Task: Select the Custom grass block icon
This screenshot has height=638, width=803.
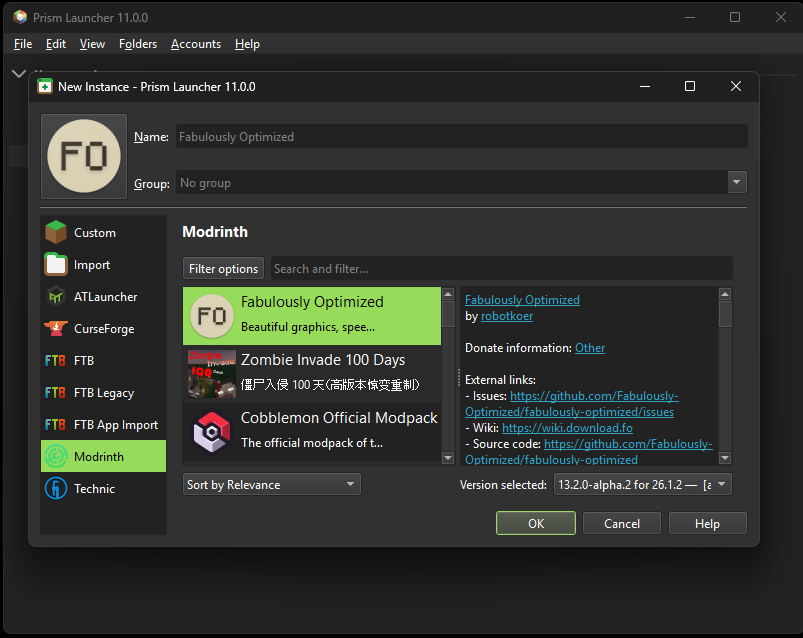Action: pyautogui.click(x=56, y=232)
